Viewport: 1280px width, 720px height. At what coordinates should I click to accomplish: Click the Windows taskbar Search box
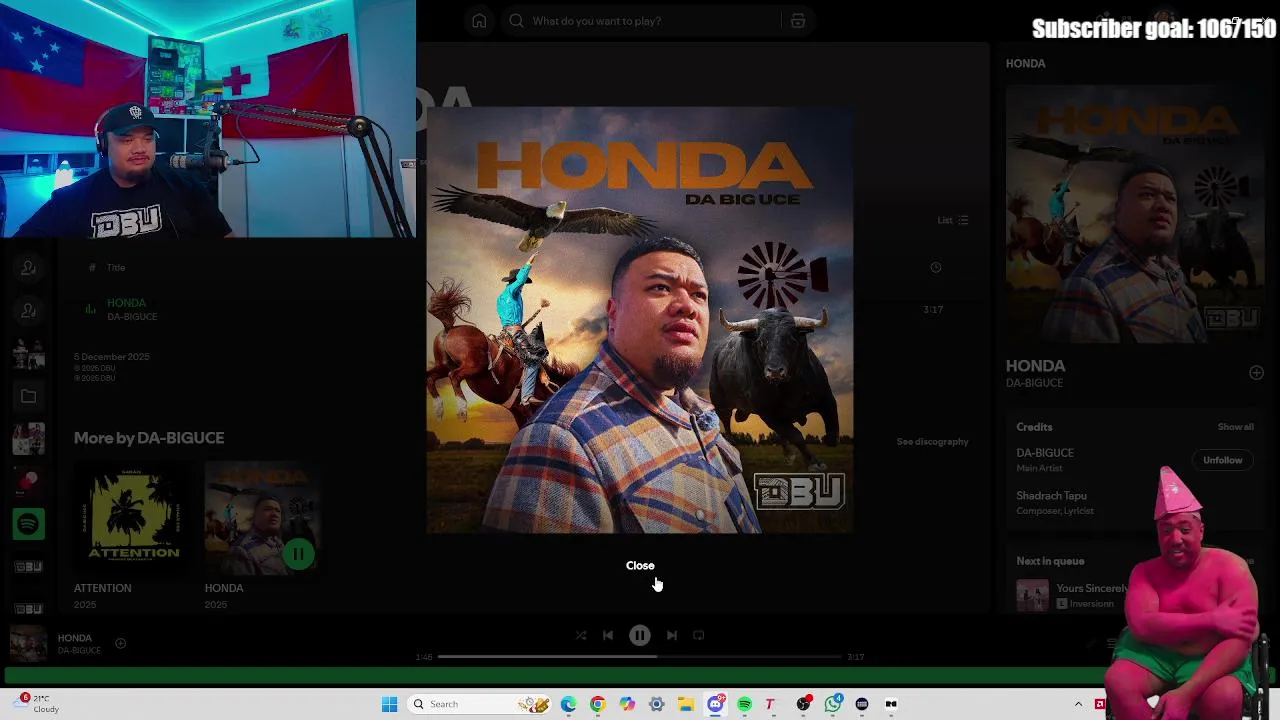pyautogui.click(x=480, y=704)
